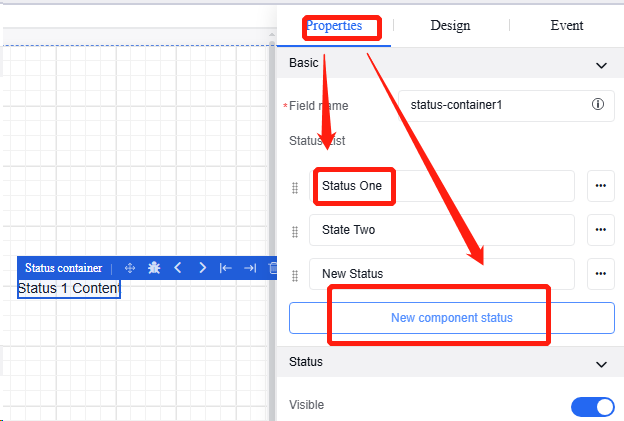Open more options for State Two
Viewport: 624px width, 421px height.
[x=600, y=230]
